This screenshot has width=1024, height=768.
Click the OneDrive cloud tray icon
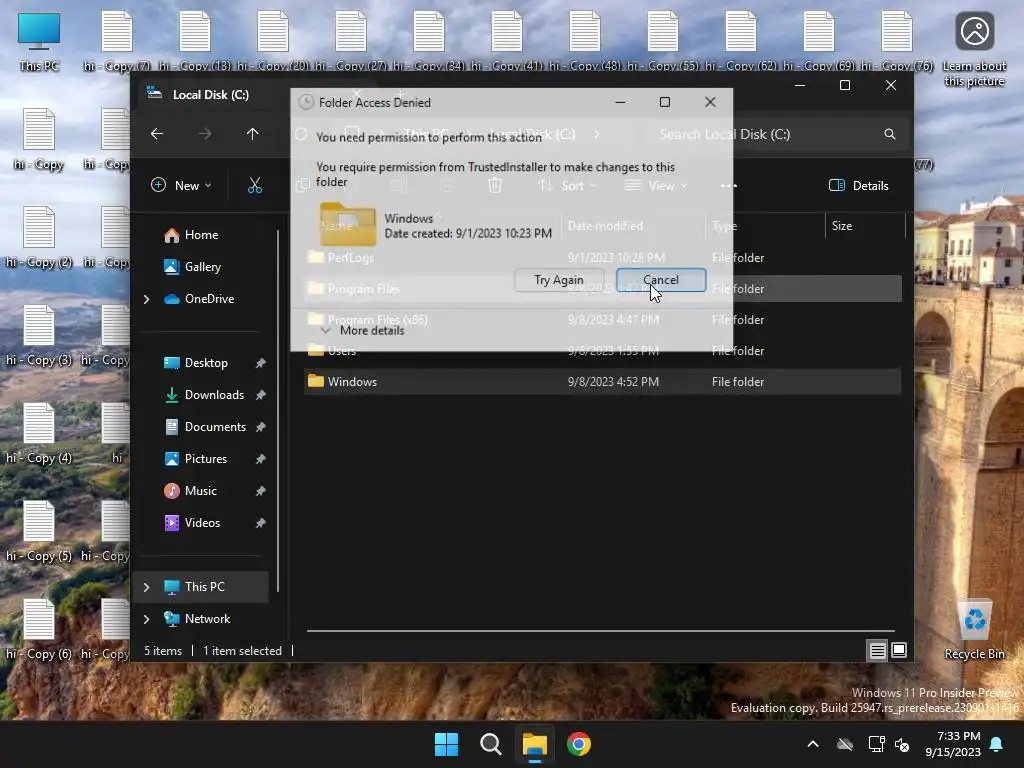[845, 744]
